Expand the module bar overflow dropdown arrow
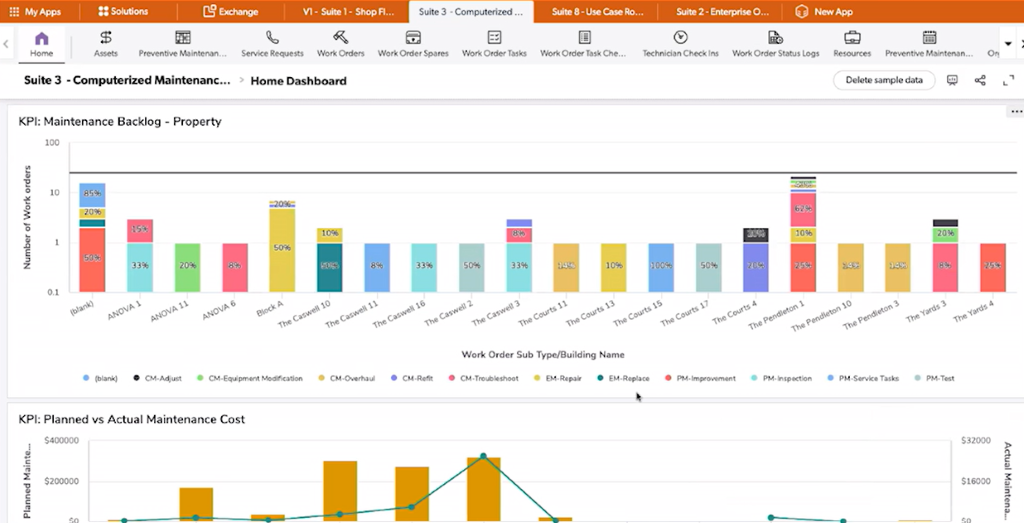The width and height of the screenshot is (1024, 523). click(x=1008, y=44)
